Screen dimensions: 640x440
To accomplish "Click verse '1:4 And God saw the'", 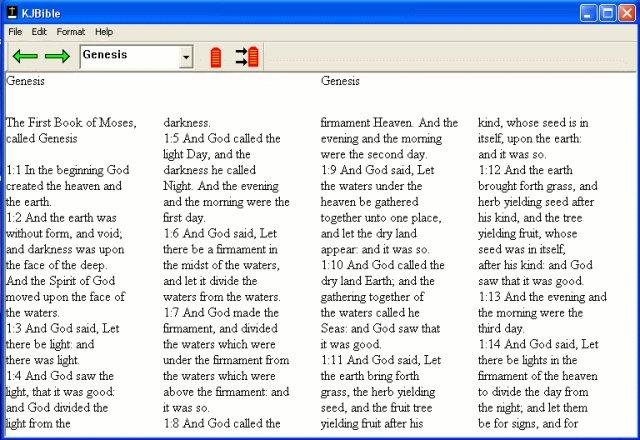I will [60, 376].
